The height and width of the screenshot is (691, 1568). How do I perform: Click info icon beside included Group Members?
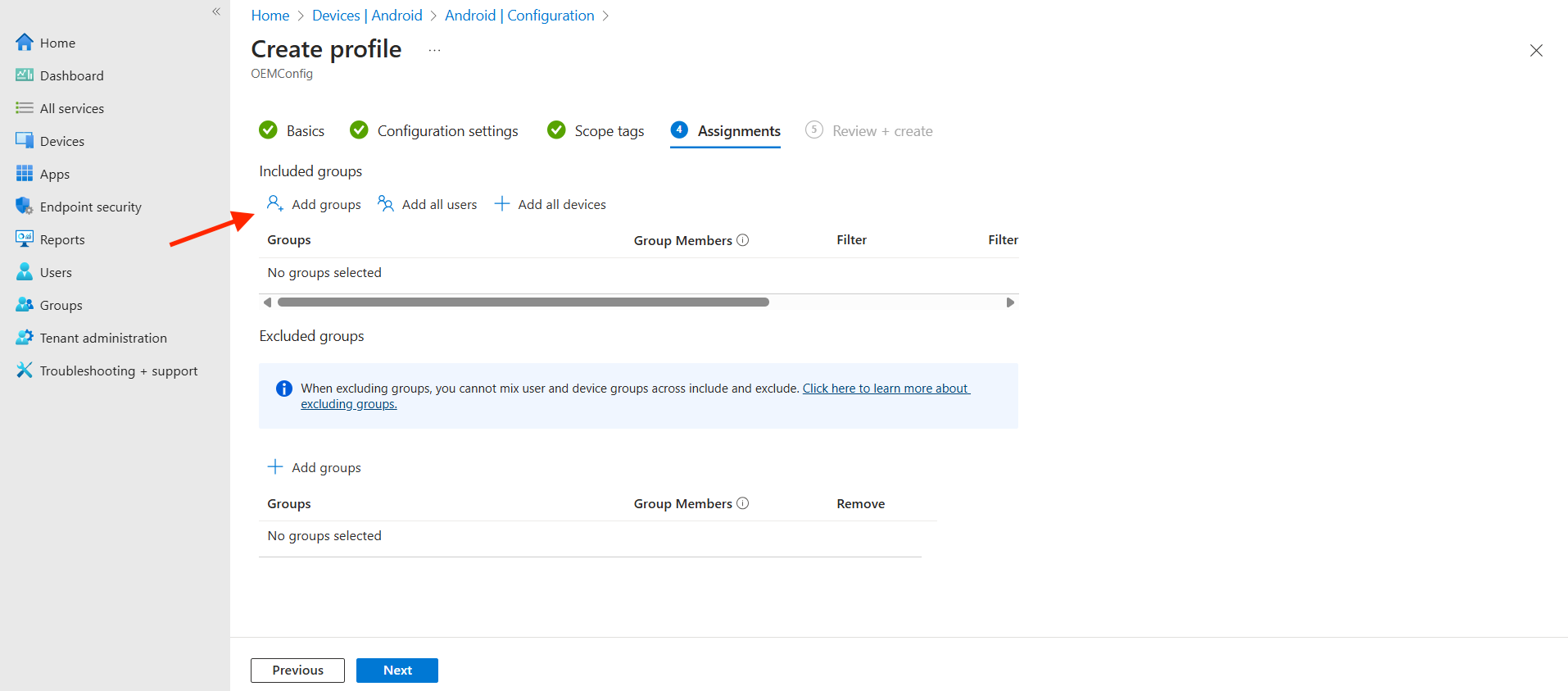pos(742,240)
